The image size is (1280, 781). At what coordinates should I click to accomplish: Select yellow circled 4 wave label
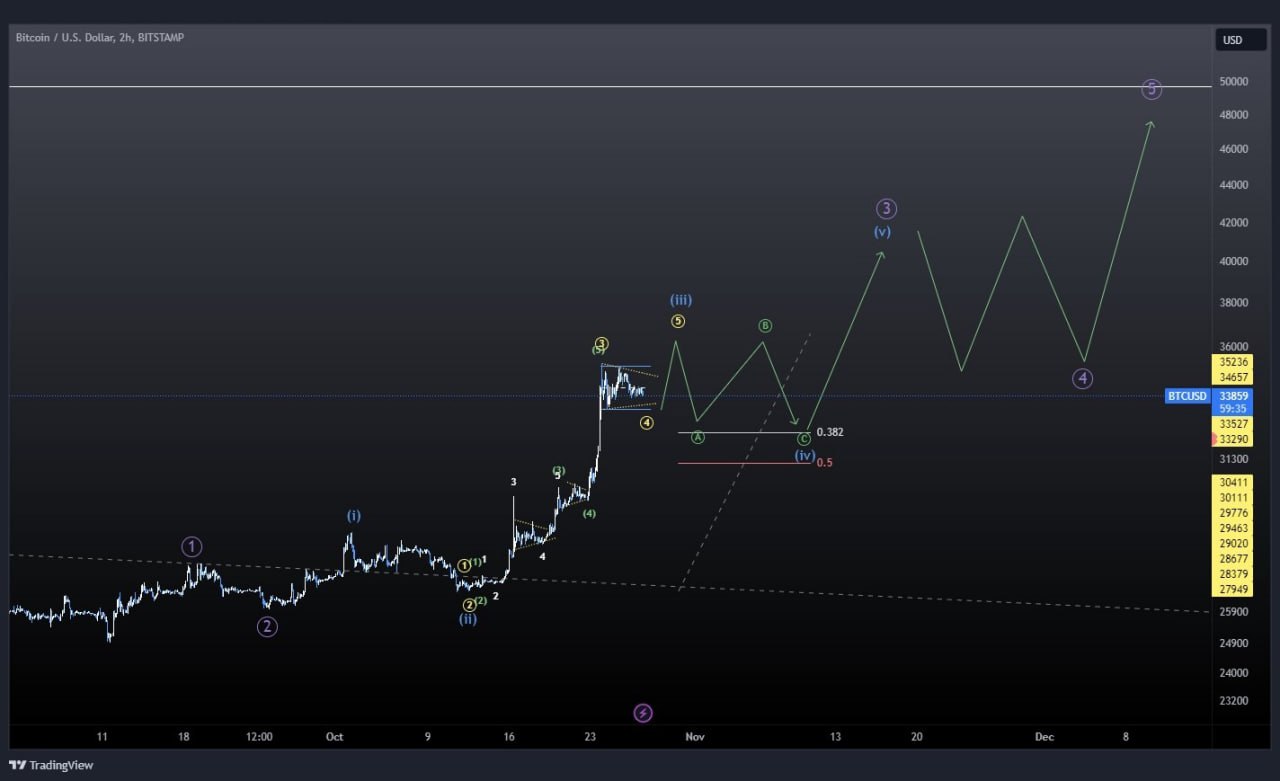[647, 423]
